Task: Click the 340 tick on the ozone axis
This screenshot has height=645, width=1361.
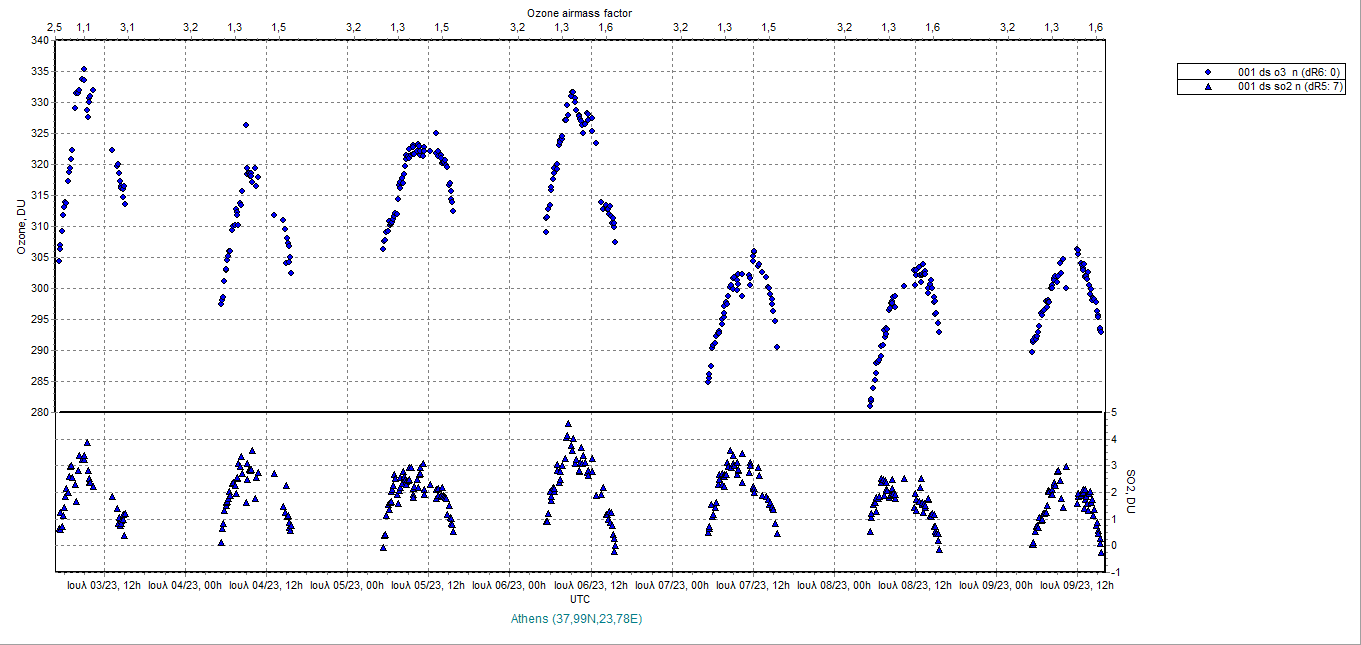Action: 40,41
